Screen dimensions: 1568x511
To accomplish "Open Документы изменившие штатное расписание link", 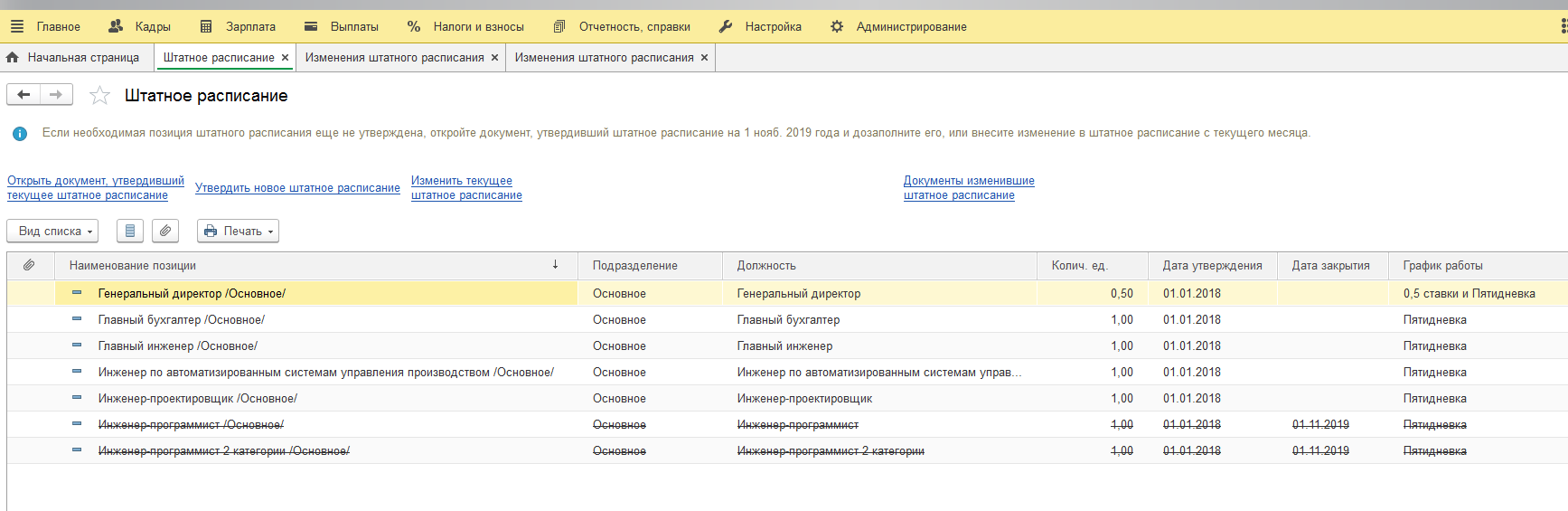I will coord(968,188).
